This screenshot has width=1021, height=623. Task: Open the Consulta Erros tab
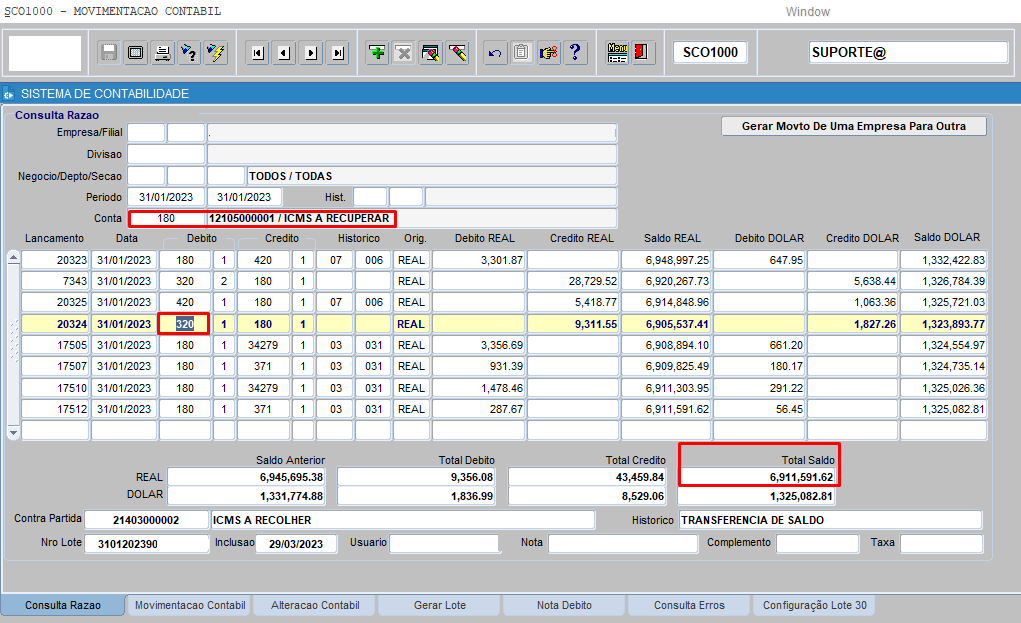[x=689, y=605]
